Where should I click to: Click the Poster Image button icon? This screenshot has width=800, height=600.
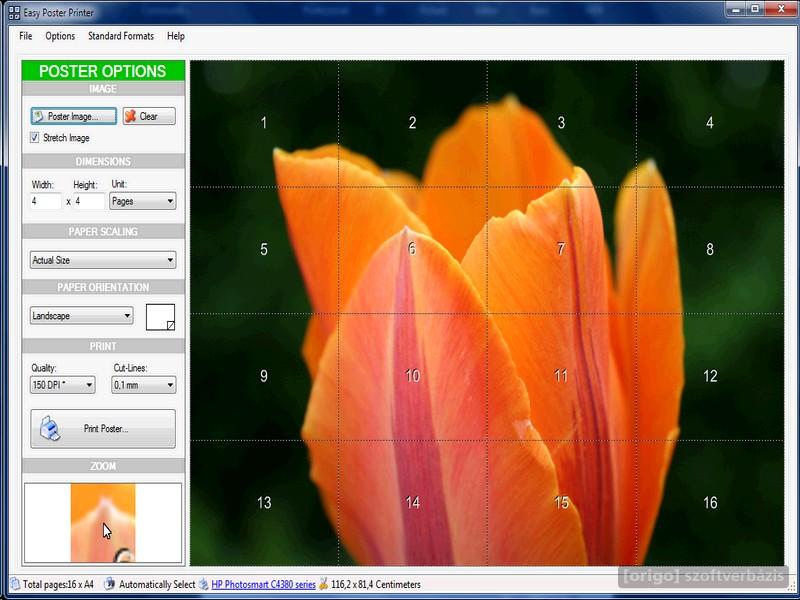[x=38, y=116]
